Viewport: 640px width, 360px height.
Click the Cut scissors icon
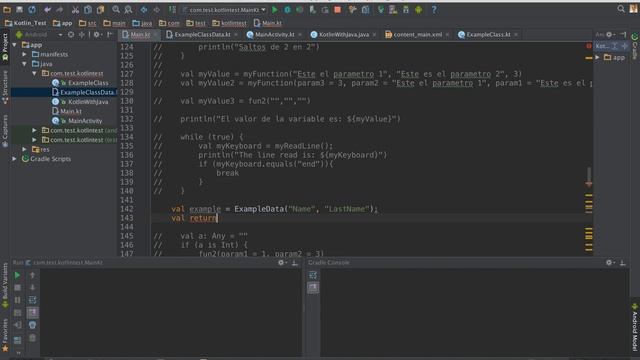[x=76, y=9]
